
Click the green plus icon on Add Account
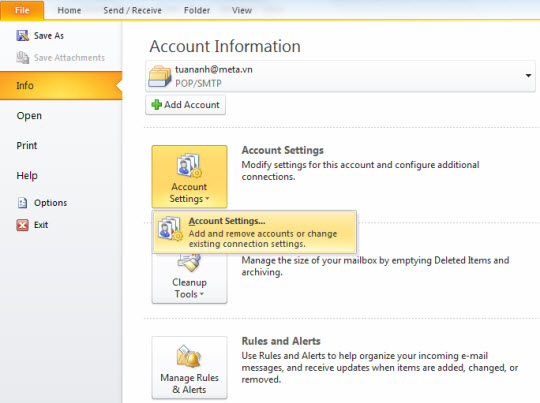[157, 105]
